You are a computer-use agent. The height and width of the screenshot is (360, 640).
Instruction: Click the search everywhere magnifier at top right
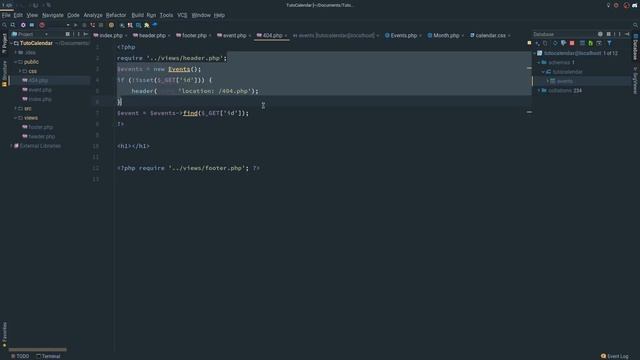point(635,25)
